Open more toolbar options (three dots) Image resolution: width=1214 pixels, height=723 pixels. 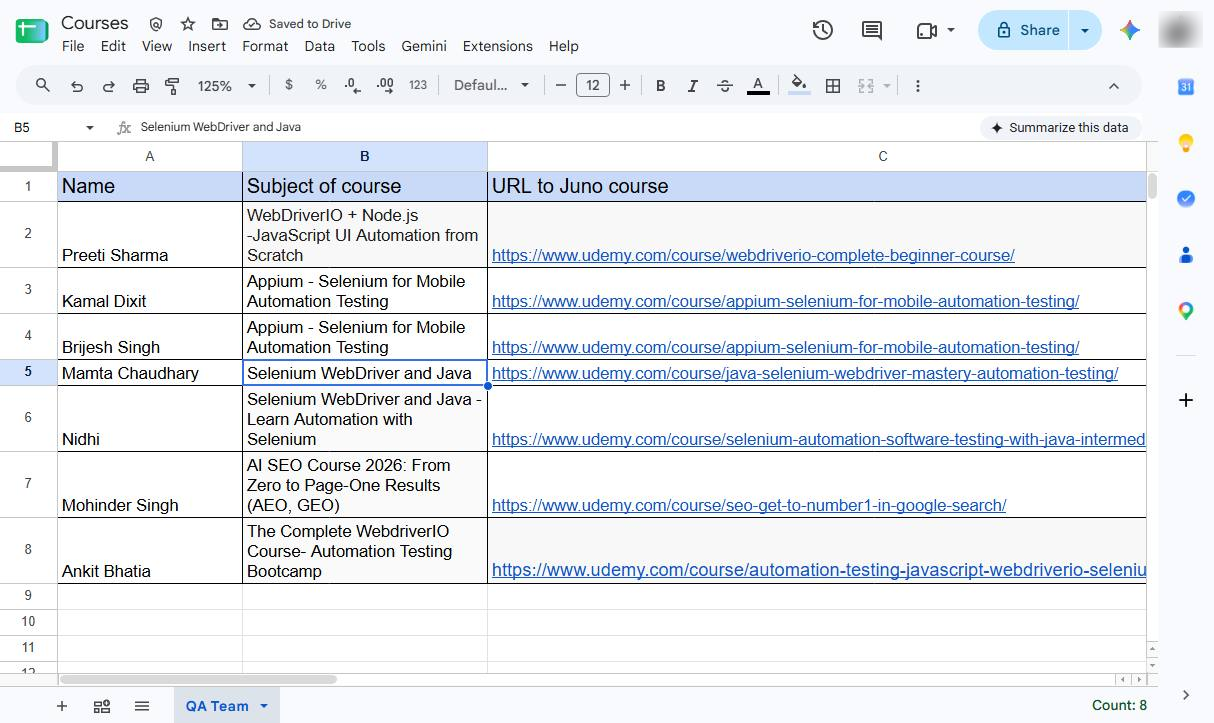tap(917, 86)
